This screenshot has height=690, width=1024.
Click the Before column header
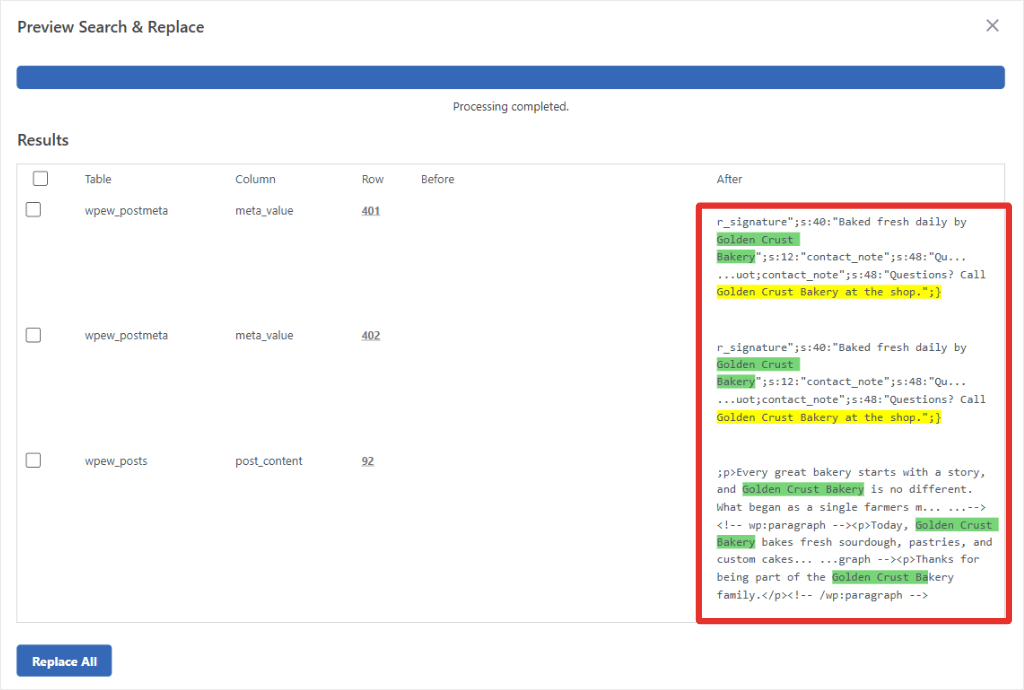(x=438, y=179)
